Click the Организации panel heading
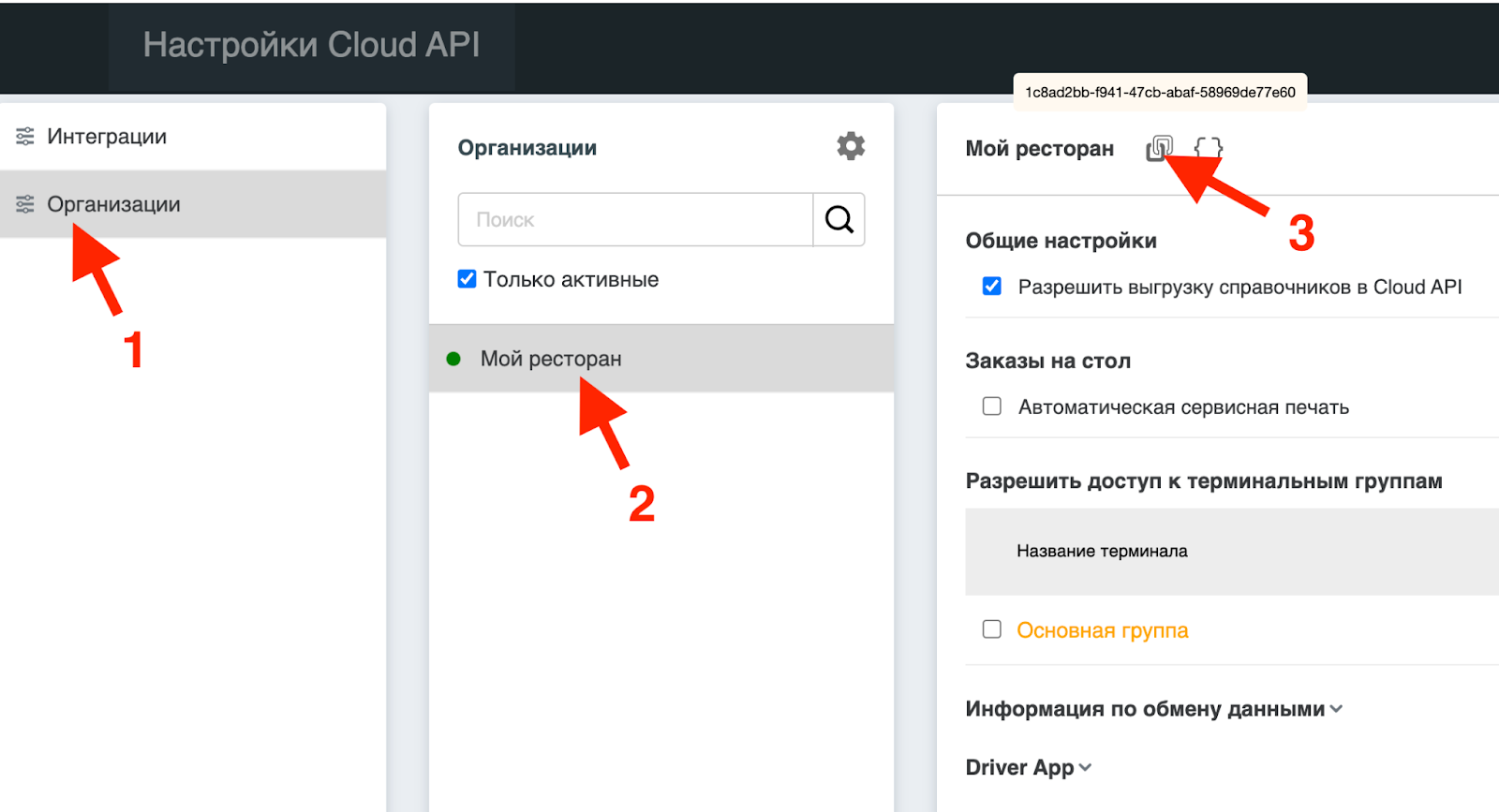The height and width of the screenshot is (812, 1499). tap(527, 148)
